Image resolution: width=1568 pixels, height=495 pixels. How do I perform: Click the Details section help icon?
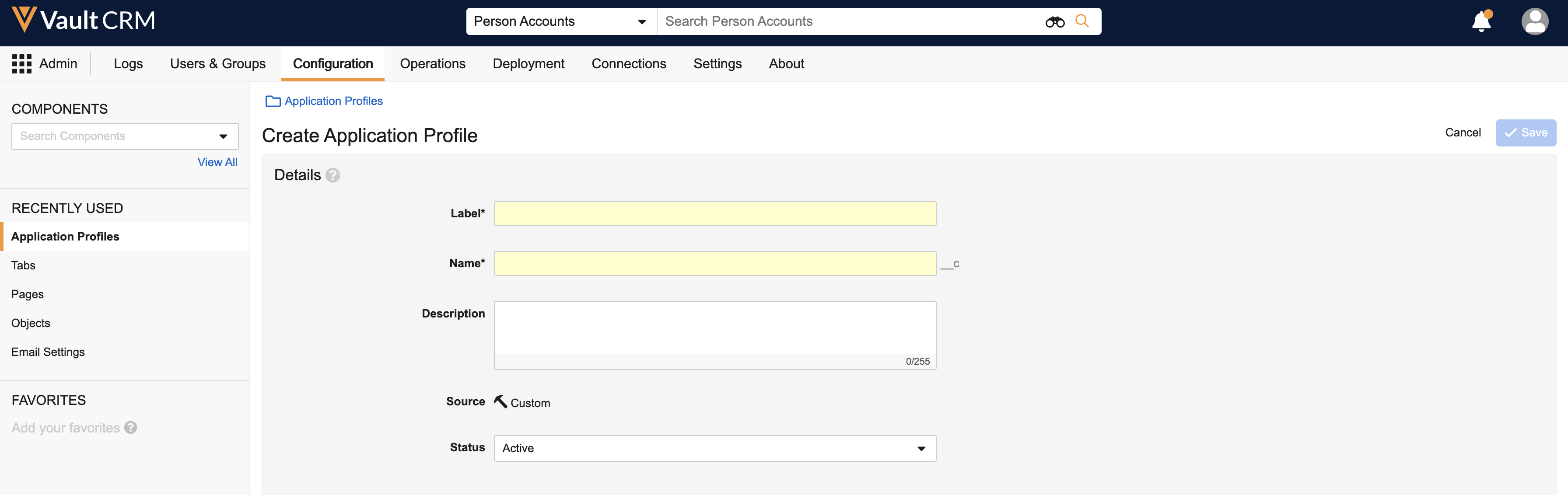click(332, 175)
